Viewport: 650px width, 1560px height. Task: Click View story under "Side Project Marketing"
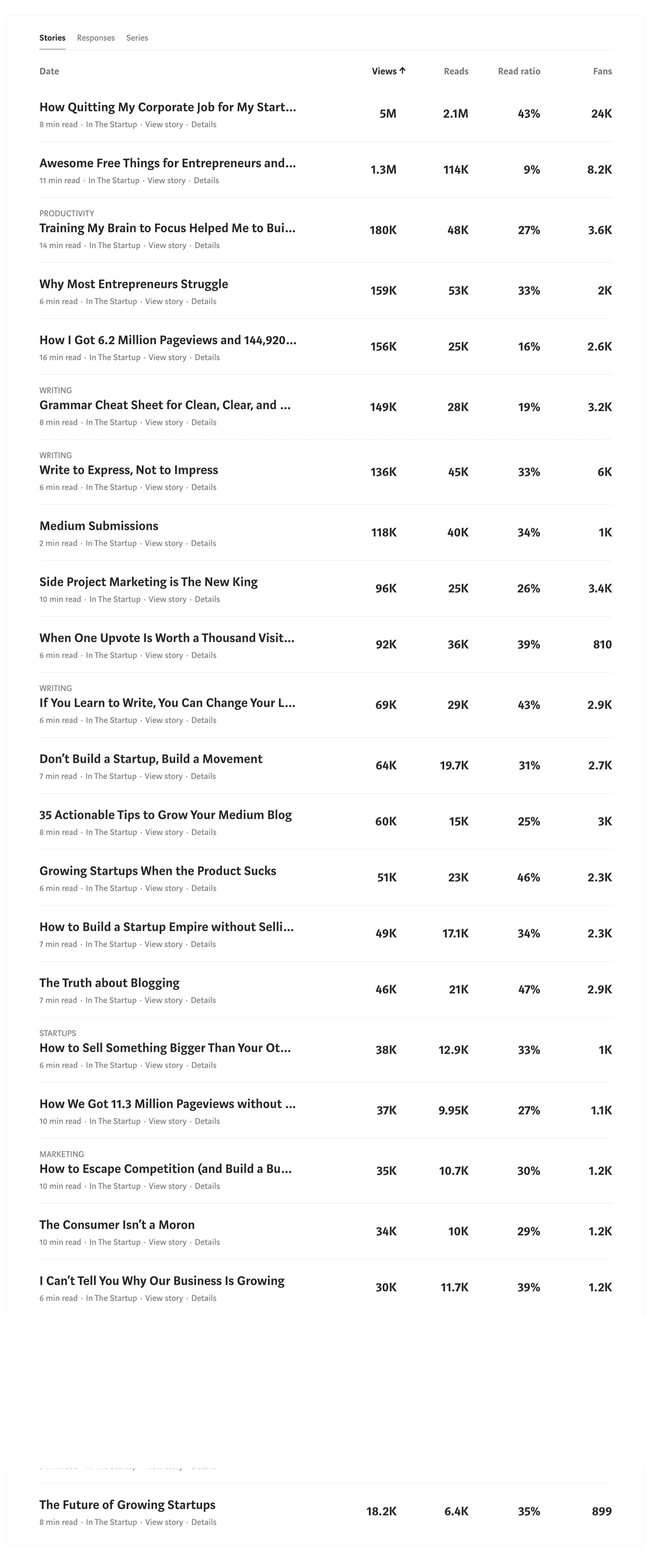pos(167,599)
